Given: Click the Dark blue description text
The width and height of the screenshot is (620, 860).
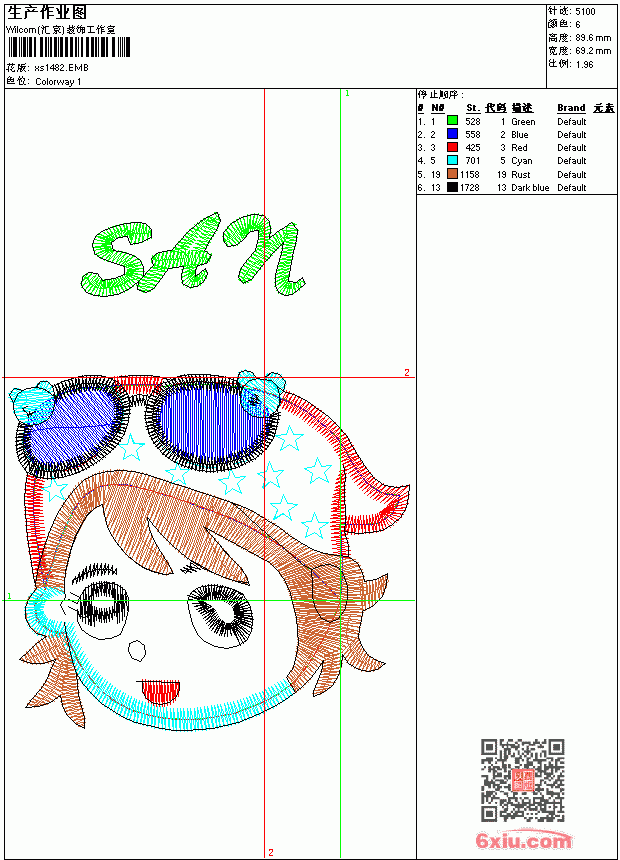Looking at the screenshot, I should [530, 188].
